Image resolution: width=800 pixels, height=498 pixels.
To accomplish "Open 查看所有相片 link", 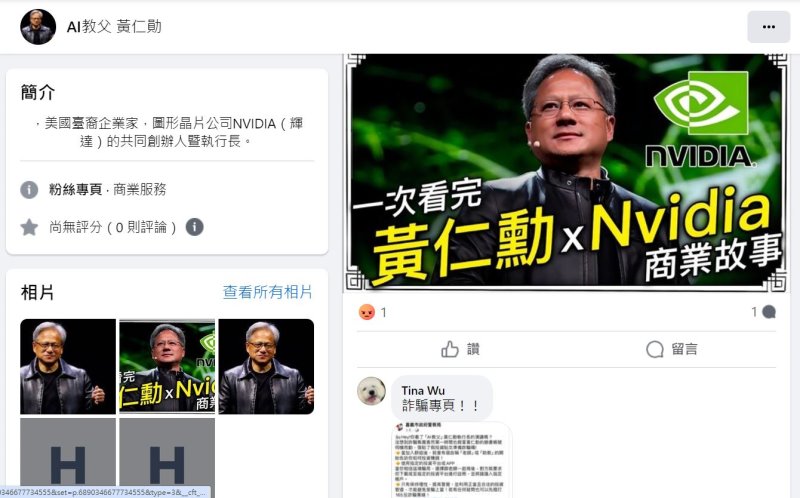I will coord(267,292).
